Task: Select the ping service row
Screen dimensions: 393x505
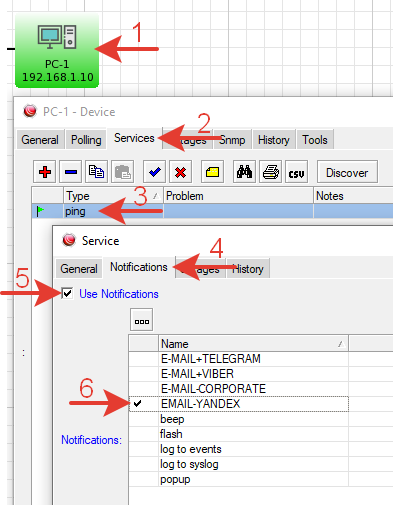Action: pos(212,211)
